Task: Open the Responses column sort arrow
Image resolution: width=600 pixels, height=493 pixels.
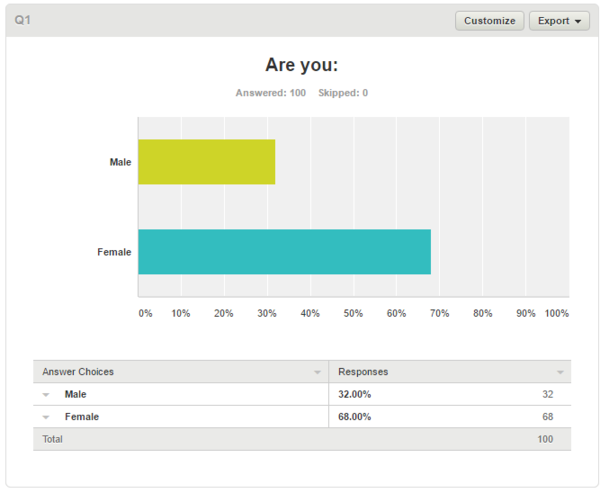Action: [560, 372]
